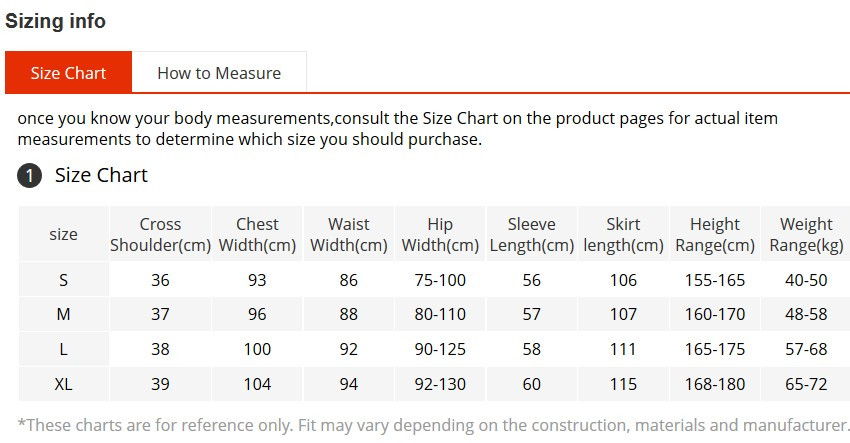Click the 65-72 weight range cell
This screenshot has width=850, height=443.
(x=806, y=384)
